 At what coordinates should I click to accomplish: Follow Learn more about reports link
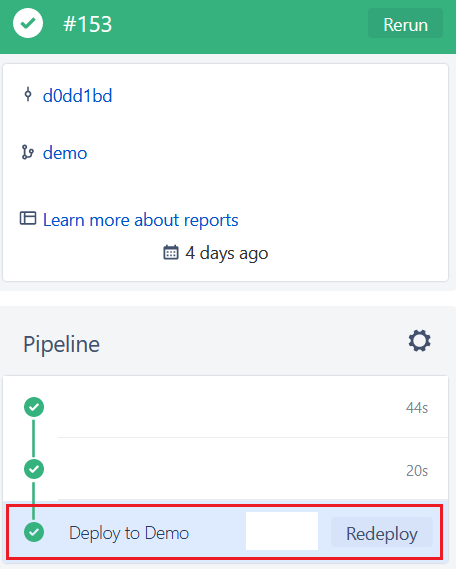pyautogui.click(x=141, y=220)
